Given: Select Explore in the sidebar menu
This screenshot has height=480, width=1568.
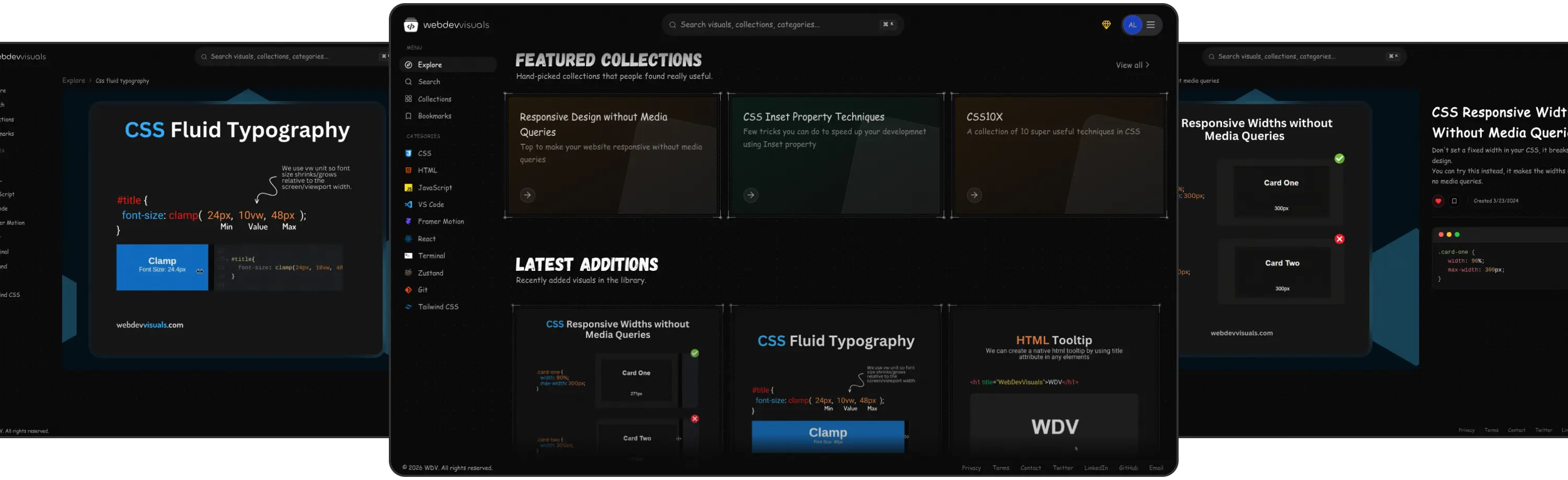Looking at the screenshot, I should (448, 64).
